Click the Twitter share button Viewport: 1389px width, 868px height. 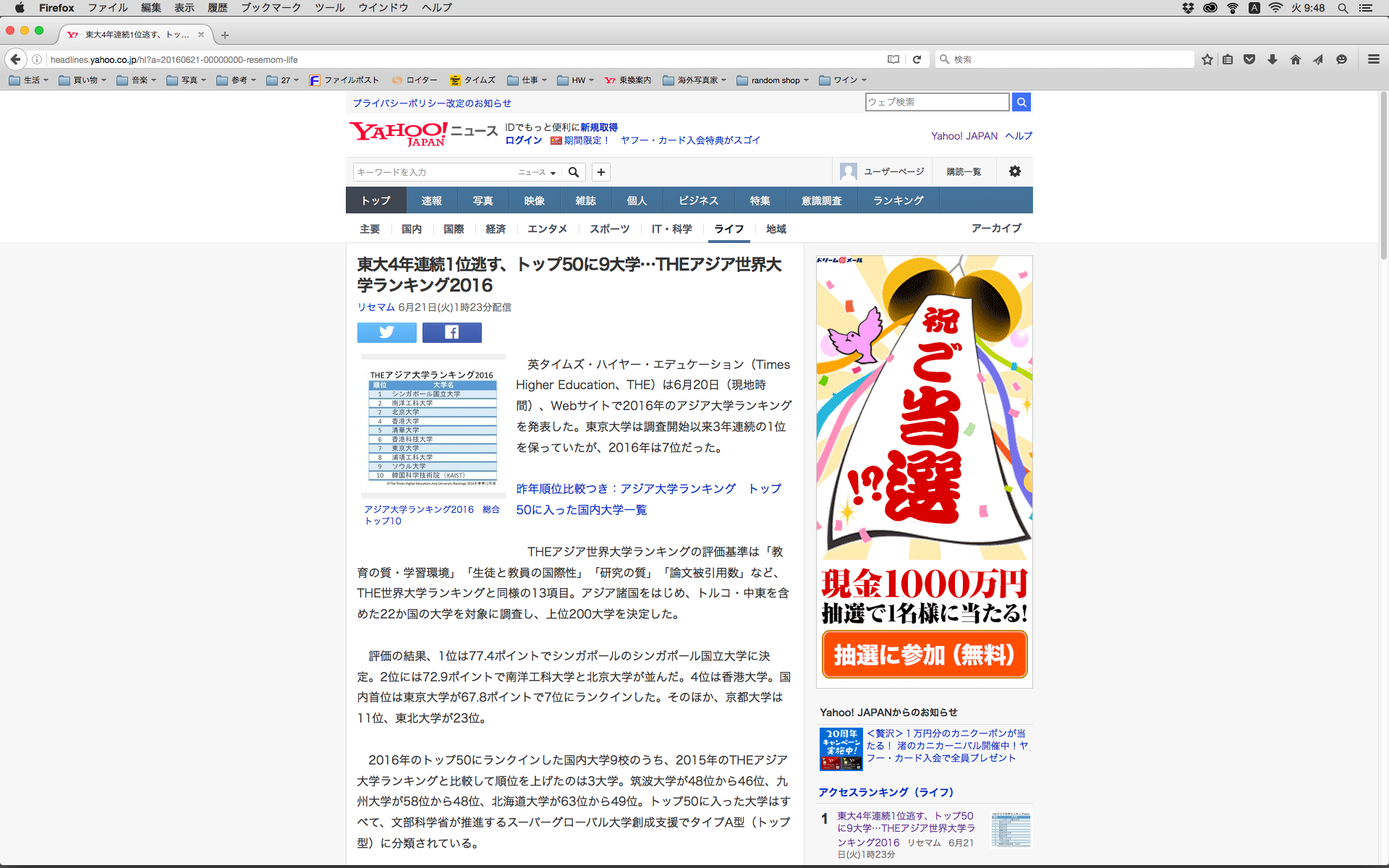point(386,332)
